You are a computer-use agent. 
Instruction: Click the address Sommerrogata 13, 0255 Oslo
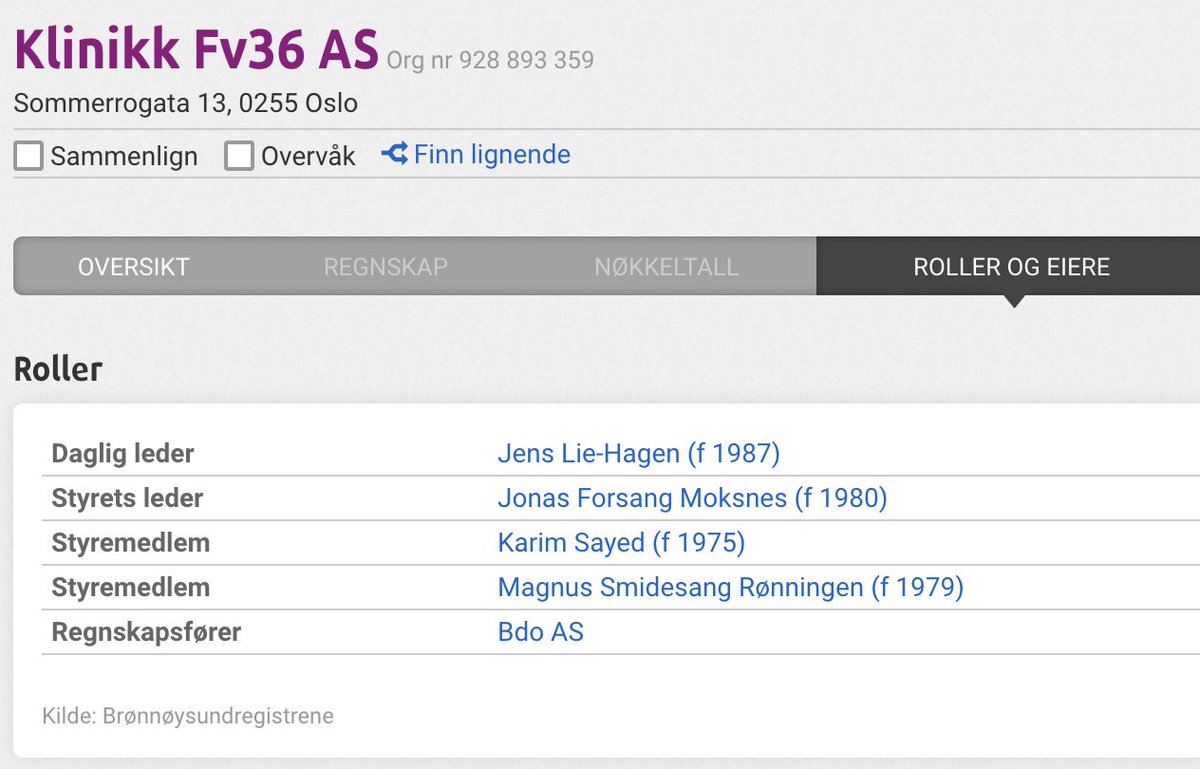point(186,103)
